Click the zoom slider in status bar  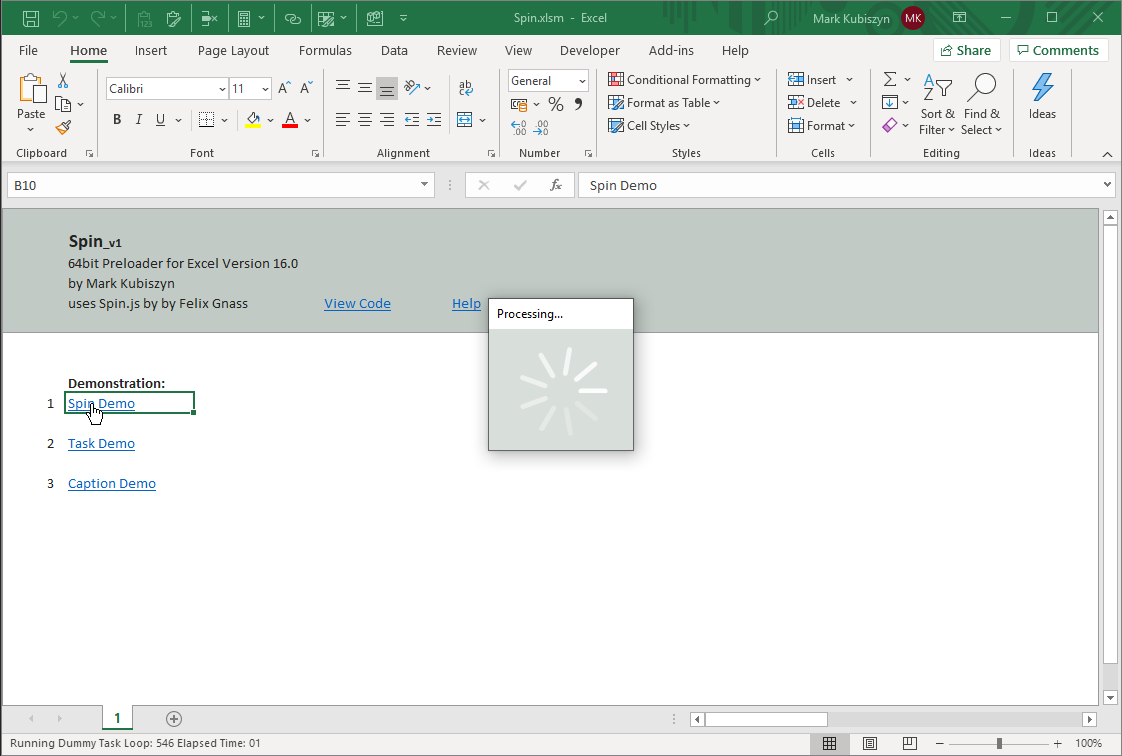pyautogui.click(x=999, y=743)
